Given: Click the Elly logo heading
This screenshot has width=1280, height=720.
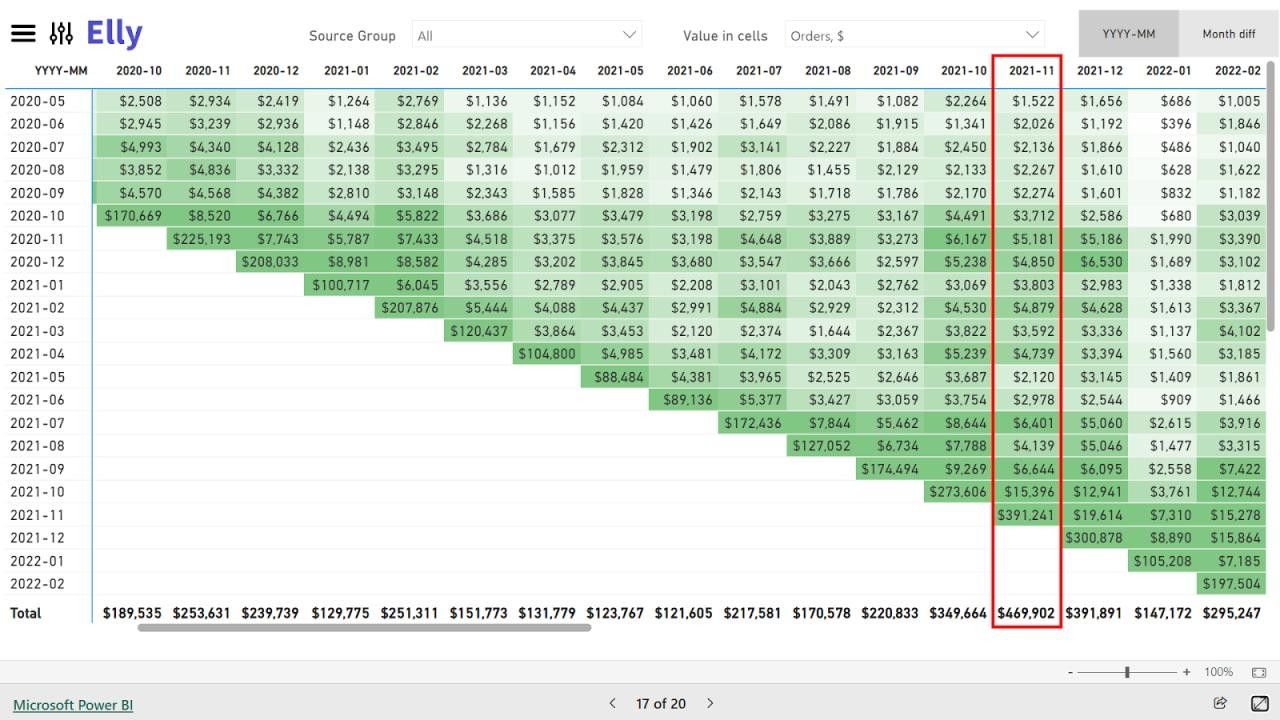Looking at the screenshot, I should coord(113,31).
